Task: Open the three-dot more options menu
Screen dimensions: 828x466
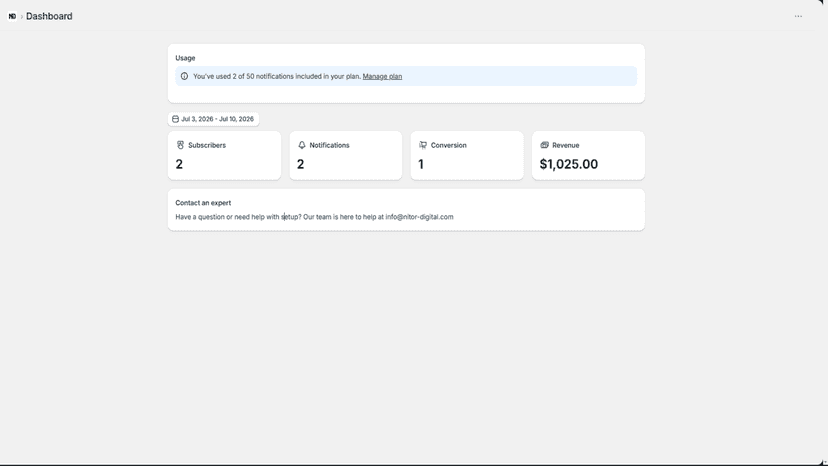Action: [x=798, y=16]
